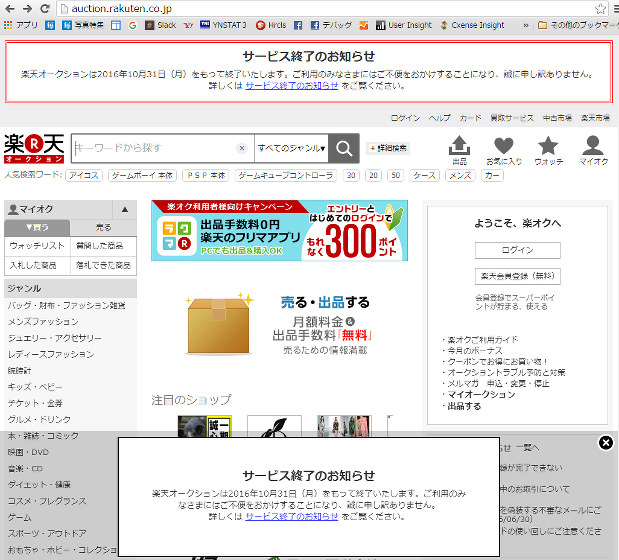Image resolution: width=619 pixels, height=560 pixels.
Task: Open お気に入り favorites heart icon
Action: pyautogui.click(x=503, y=150)
